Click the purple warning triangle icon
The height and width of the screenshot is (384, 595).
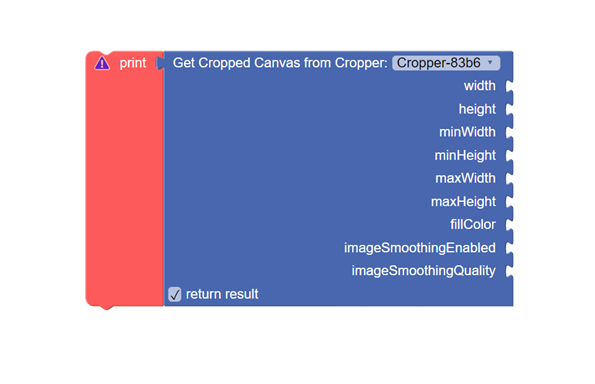[102, 63]
